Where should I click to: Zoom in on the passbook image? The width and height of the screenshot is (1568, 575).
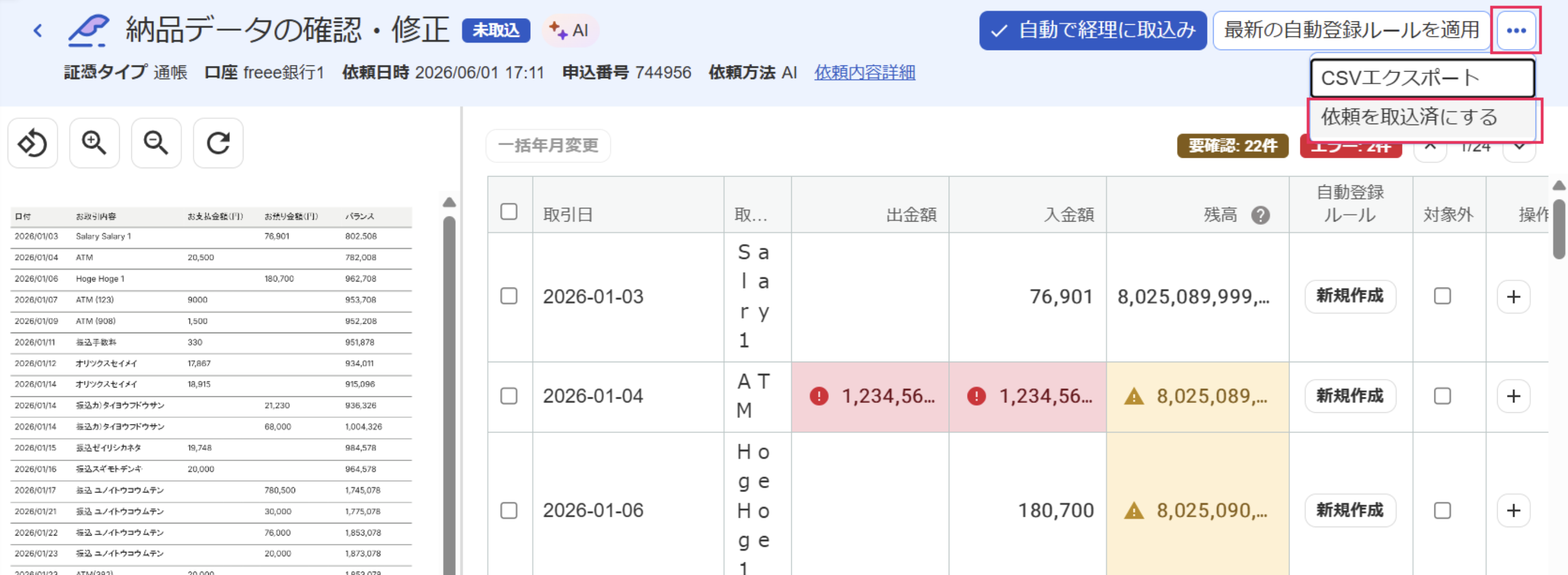(x=94, y=143)
